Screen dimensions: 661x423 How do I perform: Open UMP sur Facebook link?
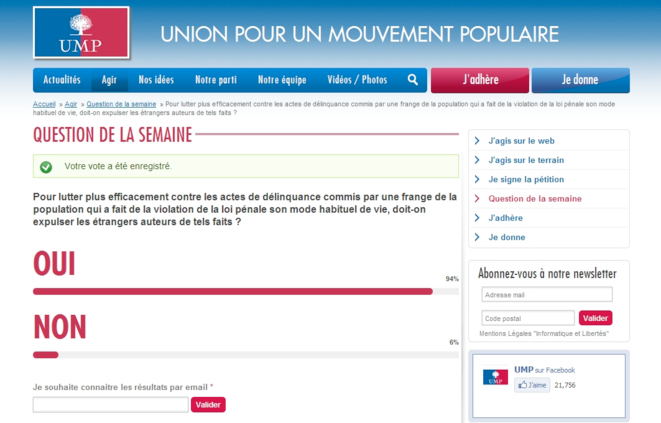[x=544, y=370]
